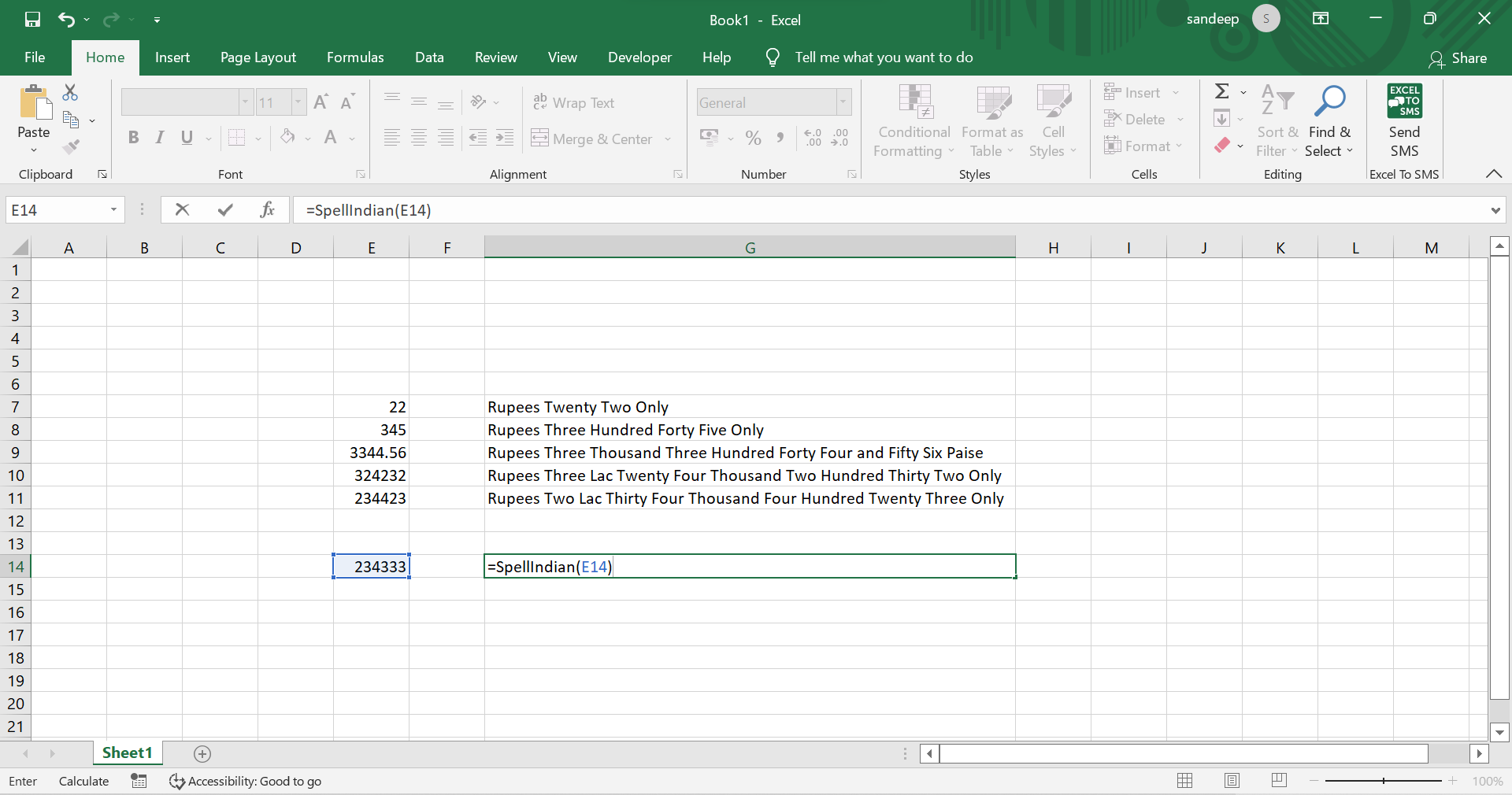Click the Paste clipboard icon
The height and width of the screenshot is (795, 1512).
point(34,102)
